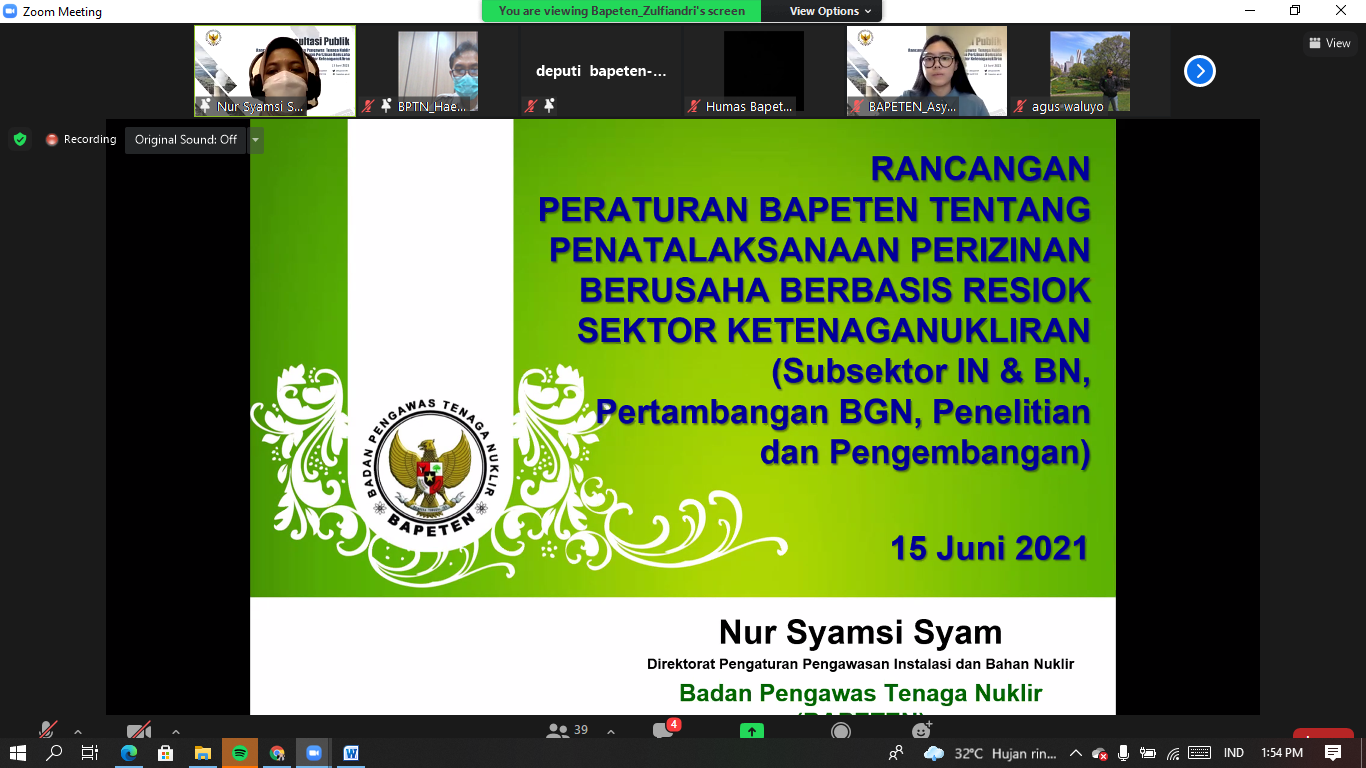1366x768 pixels.
Task: Click the View layout button
Action: click(1330, 43)
